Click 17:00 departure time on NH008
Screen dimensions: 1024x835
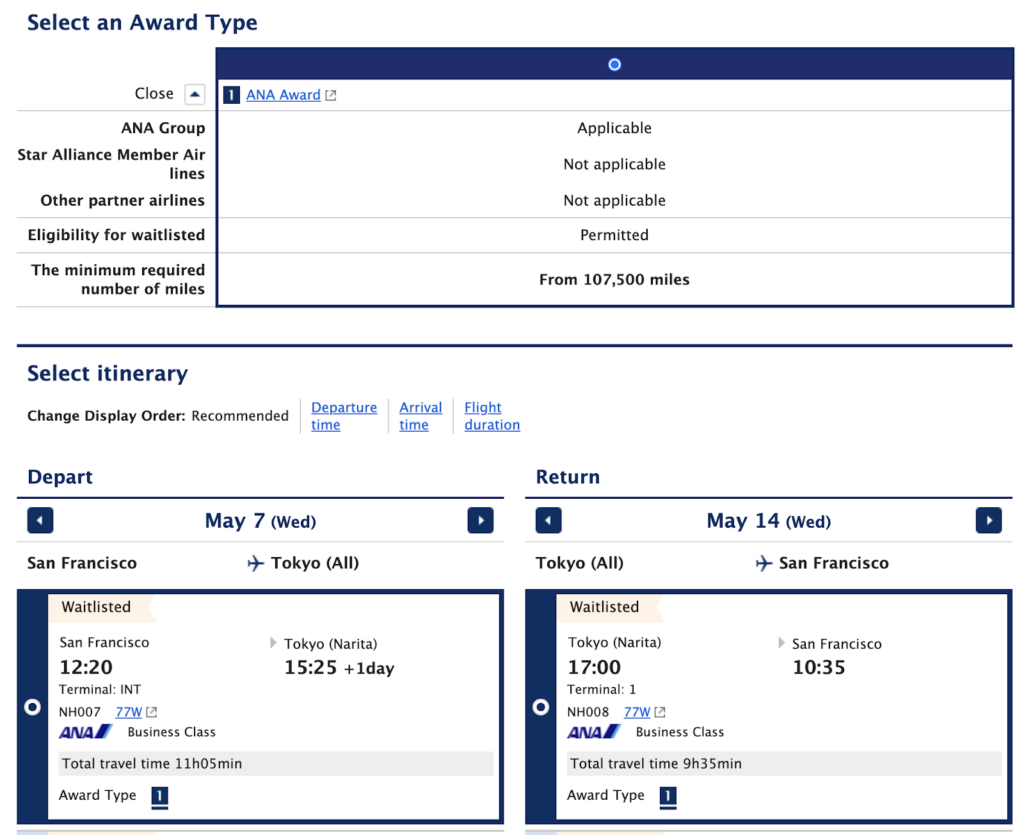(594, 667)
